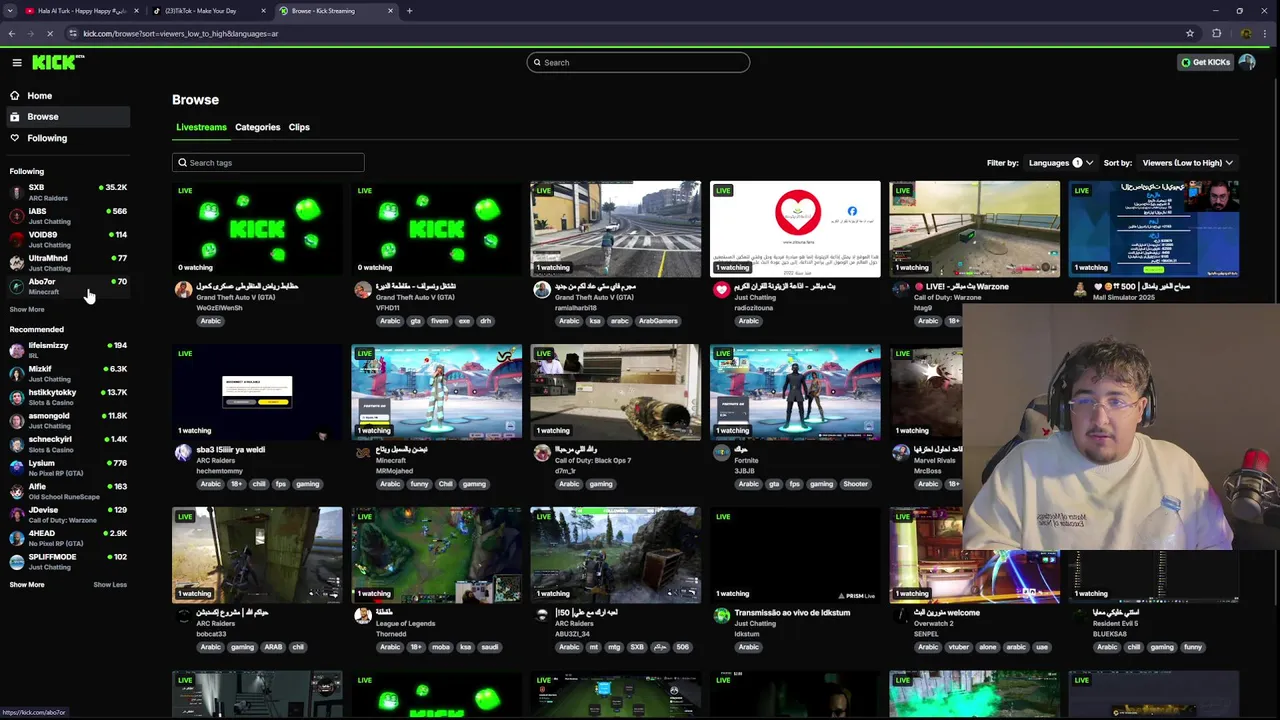The height and width of the screenshot is (720, 1280).
Task: Open League of Legends category link
Action: [405, 623]
